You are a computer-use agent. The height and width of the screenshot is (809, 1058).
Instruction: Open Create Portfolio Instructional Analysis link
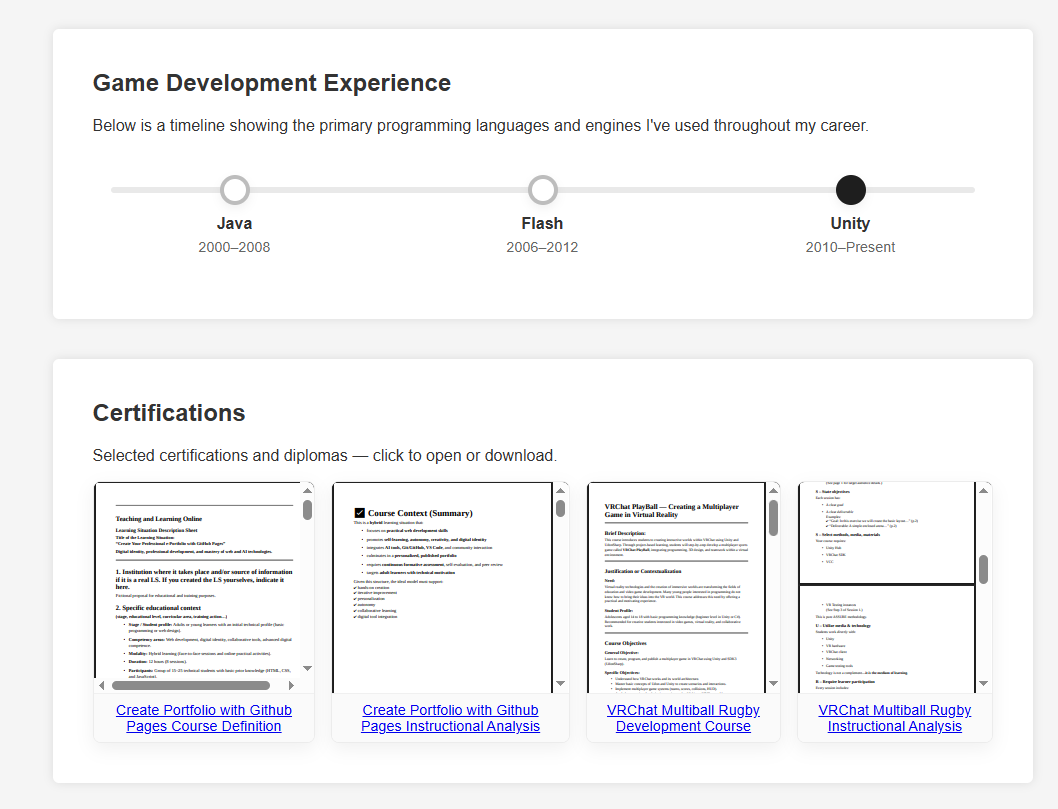[450, 718]
